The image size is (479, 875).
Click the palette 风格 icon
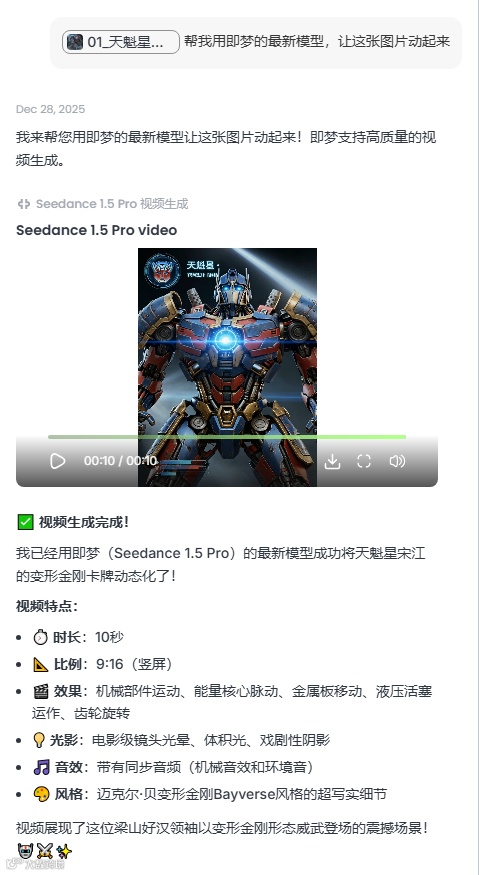pyautogui.click(x=41, y=795)
